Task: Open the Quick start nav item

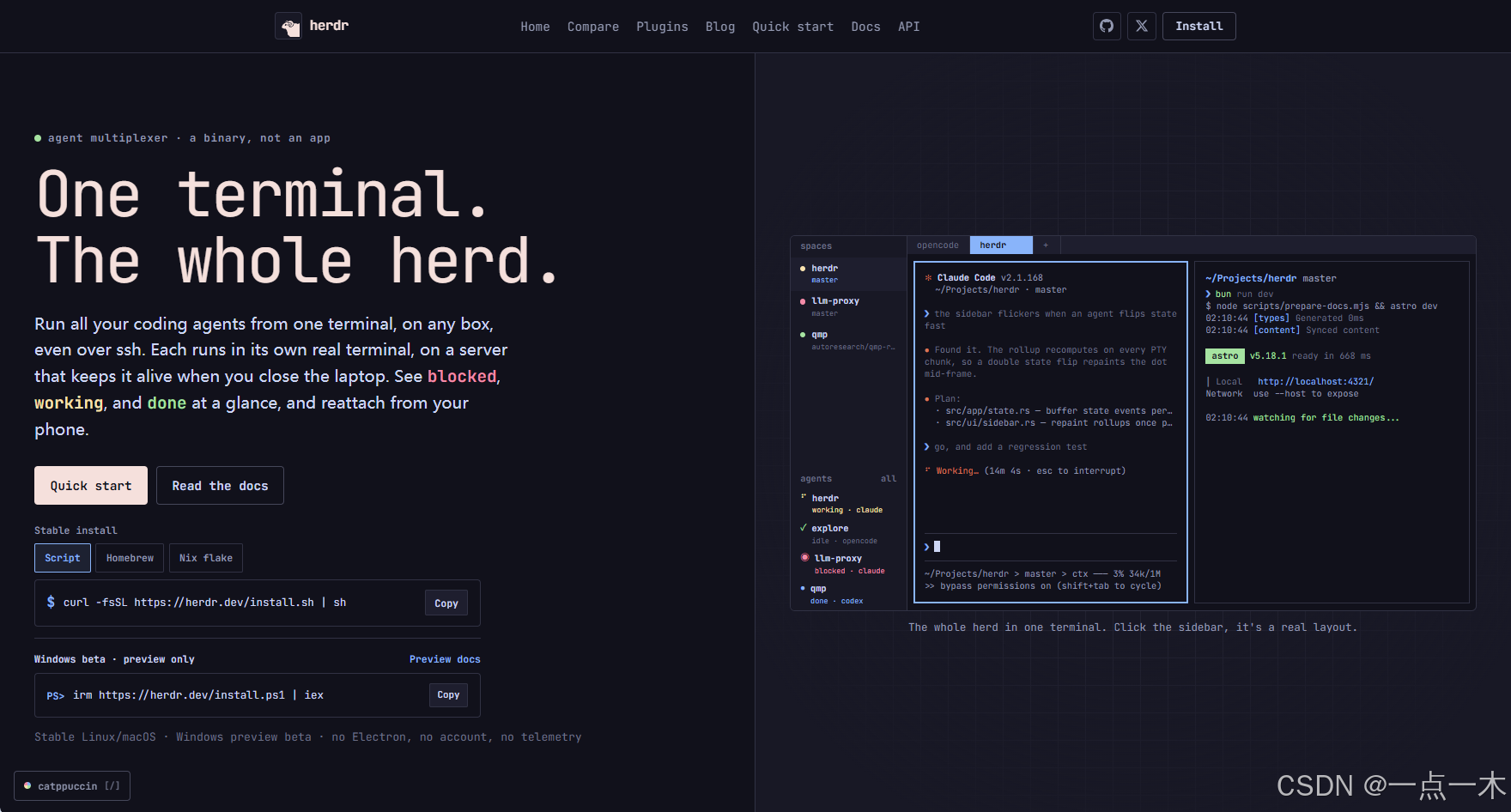Action: [x=793, y=27]
